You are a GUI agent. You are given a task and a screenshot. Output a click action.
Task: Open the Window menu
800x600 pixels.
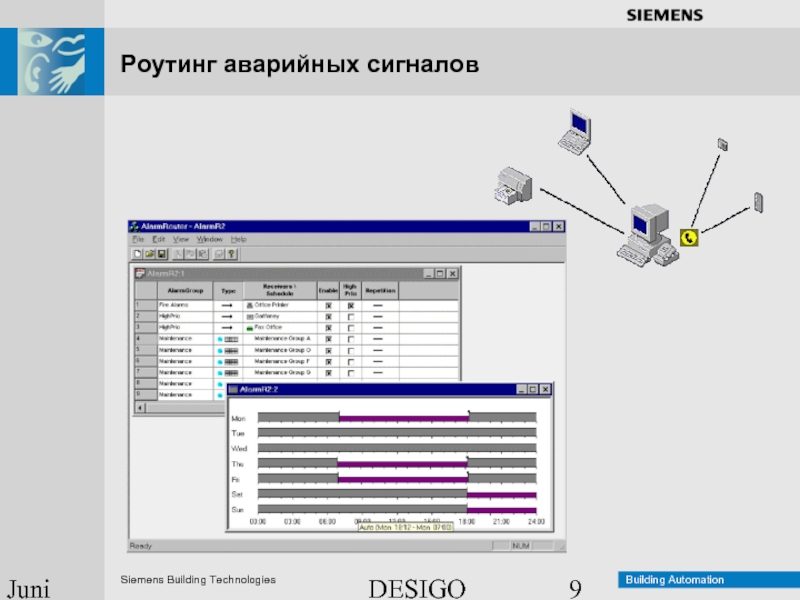210,239
